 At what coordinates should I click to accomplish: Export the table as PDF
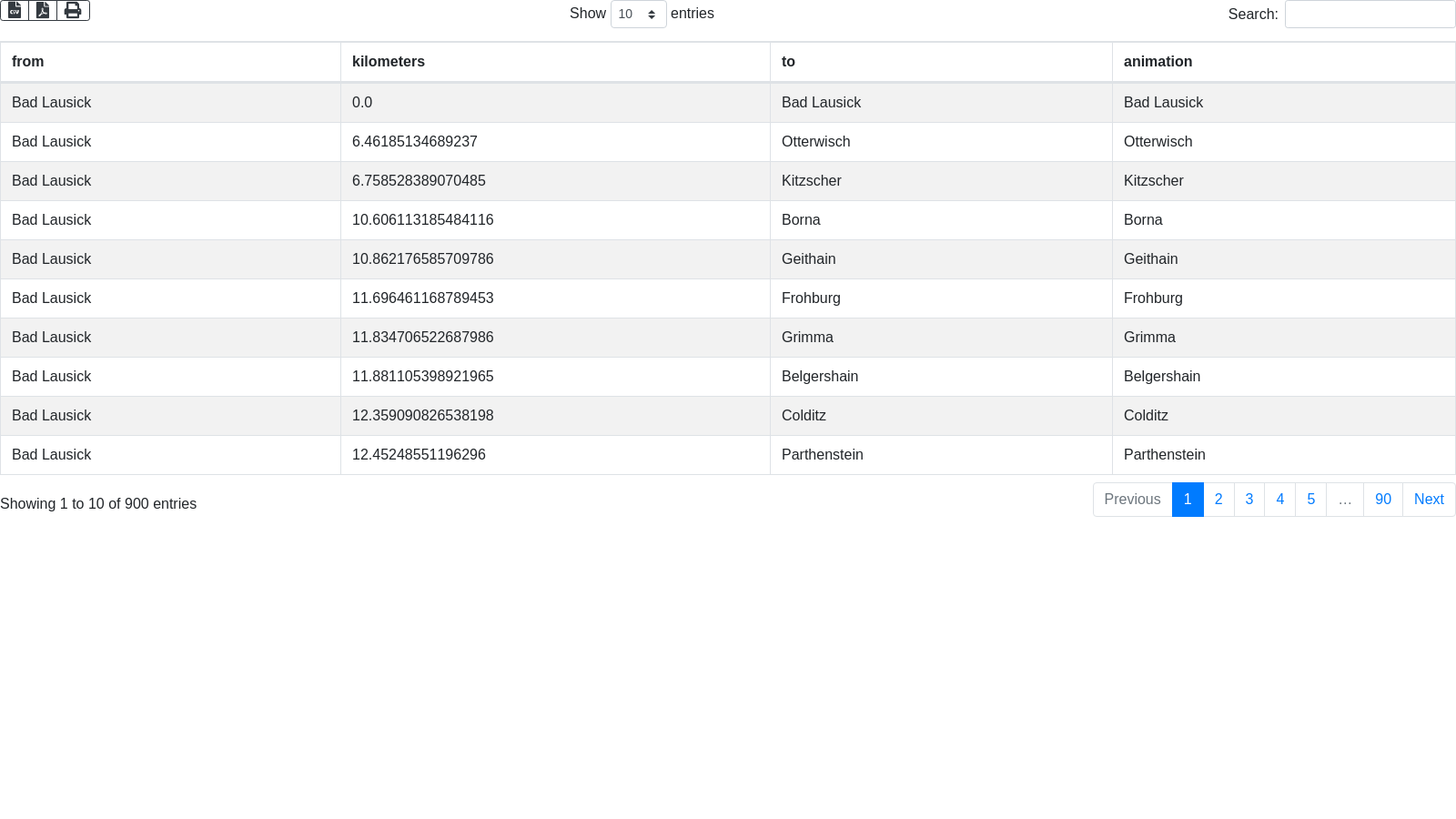click(x=43, y=10)
